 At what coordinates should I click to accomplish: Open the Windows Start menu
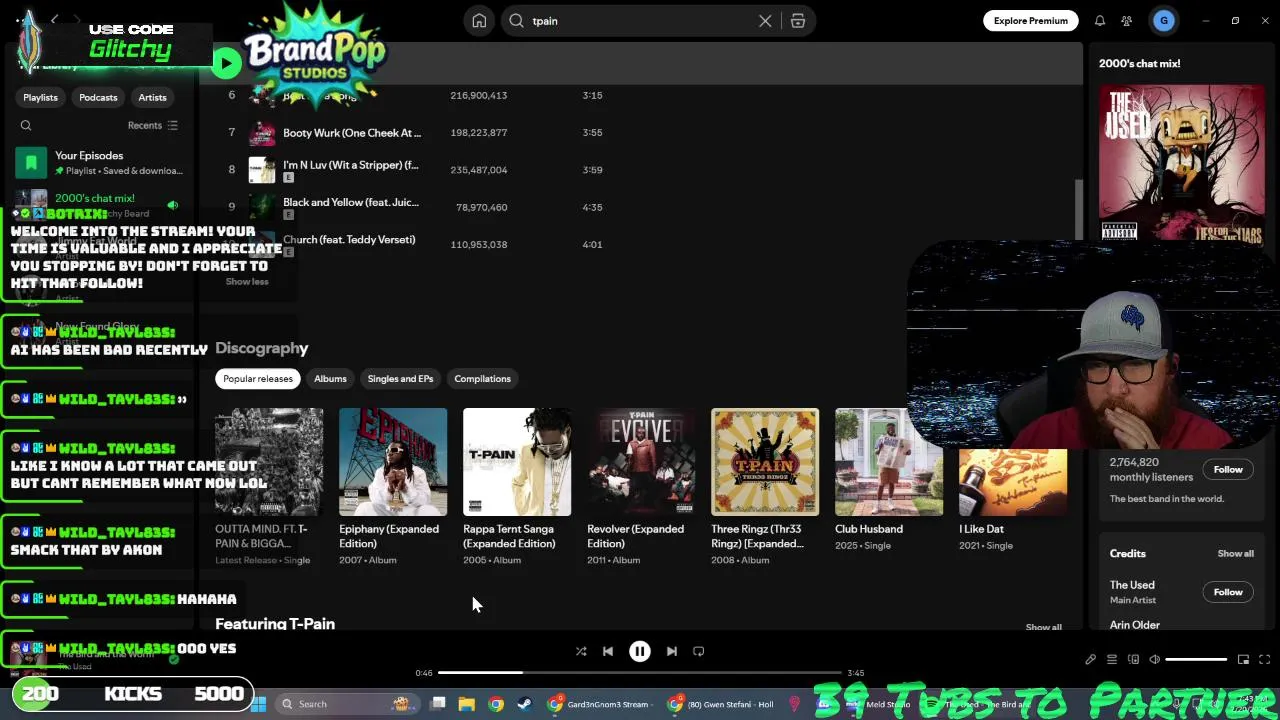[259, 704]
